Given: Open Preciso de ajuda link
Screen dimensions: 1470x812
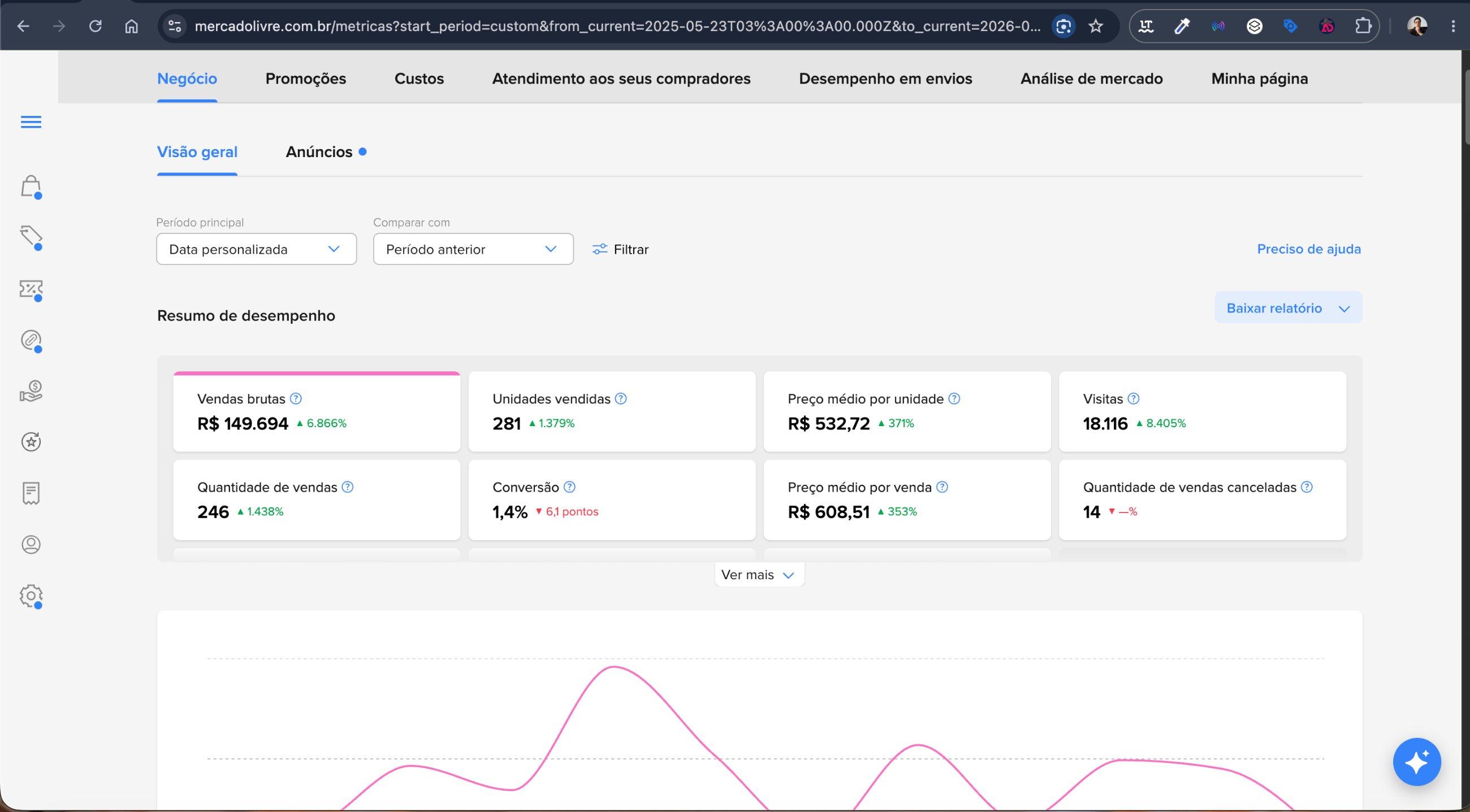Looking at the screenshot, I should [1308, 249].
